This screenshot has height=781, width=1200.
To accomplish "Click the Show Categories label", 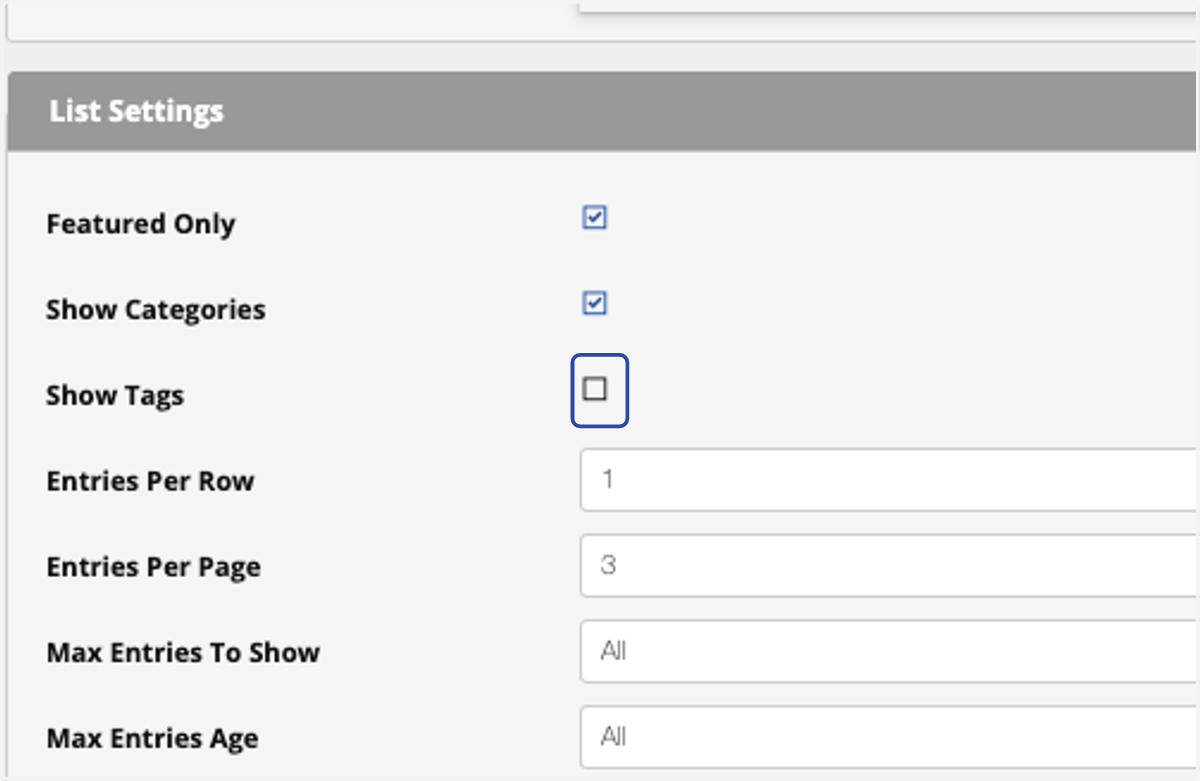I will click(x=156, y=310).
